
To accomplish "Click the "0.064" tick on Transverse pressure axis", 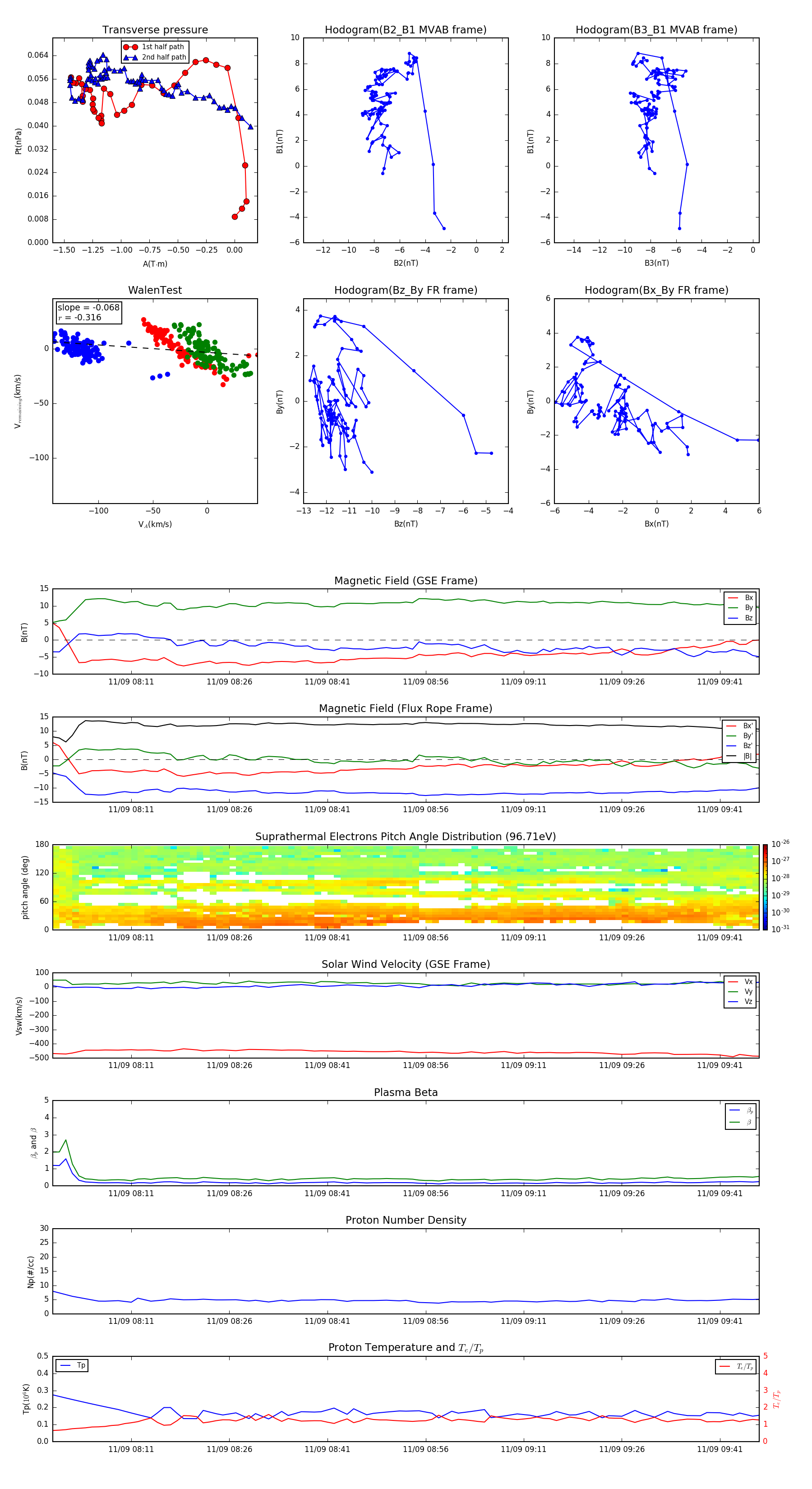I will [x=38, y=55].
